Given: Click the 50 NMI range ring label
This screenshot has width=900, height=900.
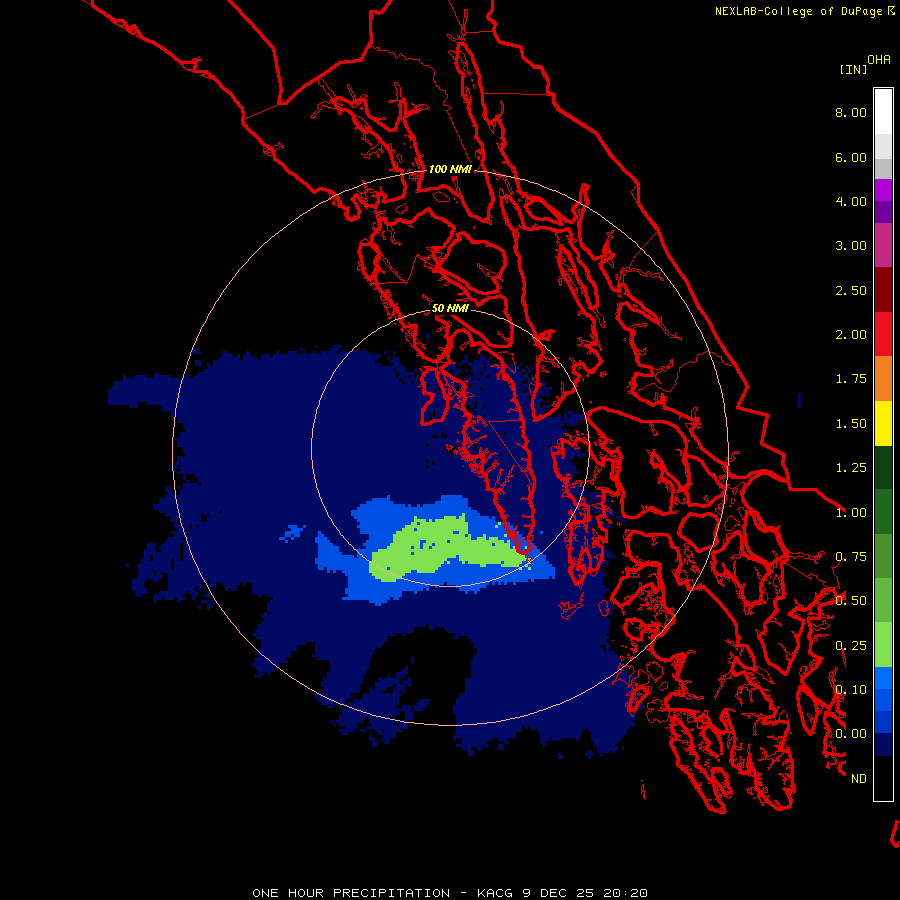Looking at the screenshot, I should click(x=450, y=308).
